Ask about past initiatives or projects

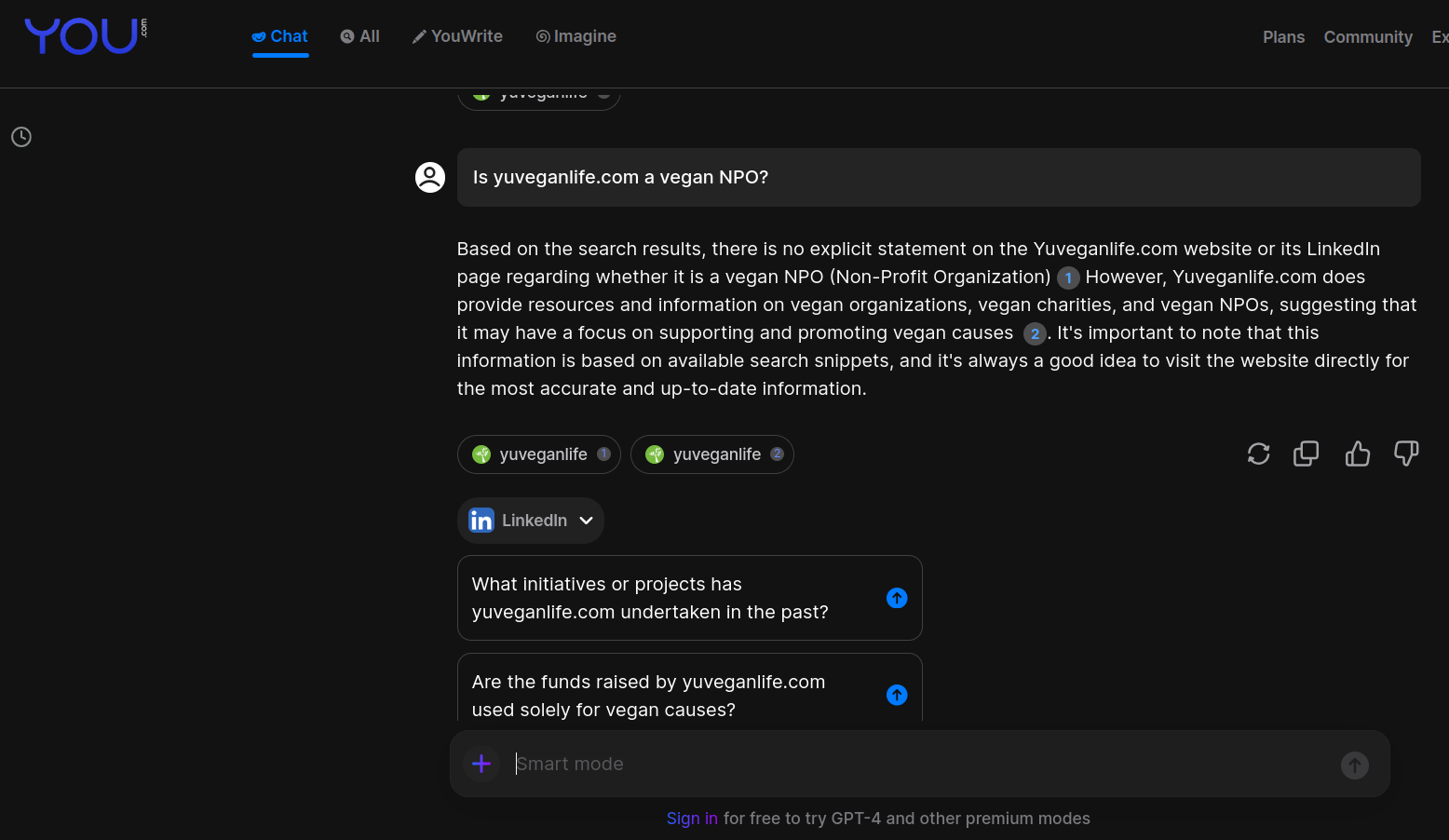690,598
